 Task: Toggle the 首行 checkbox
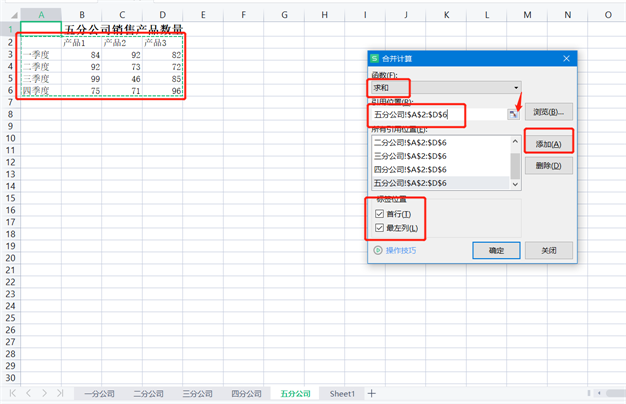click(x=379, y=214)
